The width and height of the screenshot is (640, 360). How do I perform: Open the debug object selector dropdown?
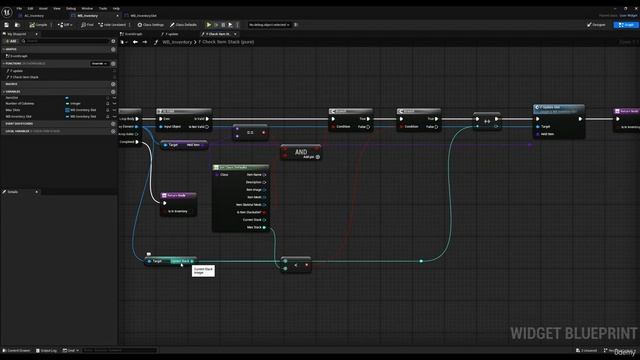pos(269,25)
